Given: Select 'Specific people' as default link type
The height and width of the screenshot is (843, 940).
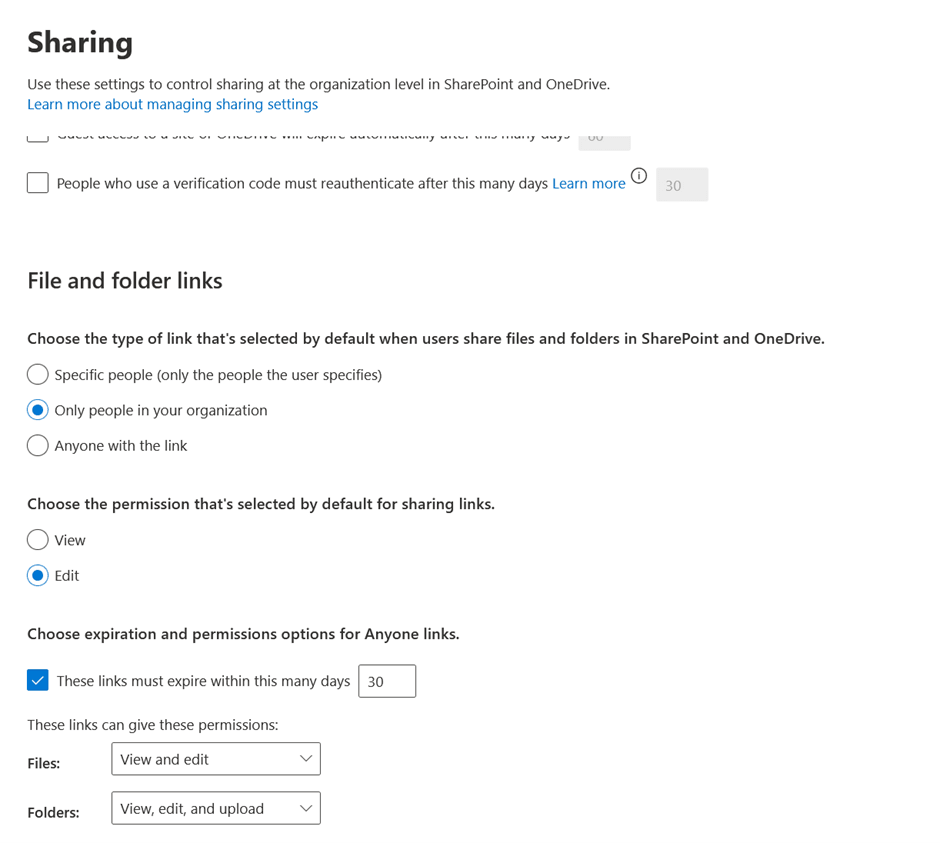Looking at the screenshot, I should coord(37,374).
